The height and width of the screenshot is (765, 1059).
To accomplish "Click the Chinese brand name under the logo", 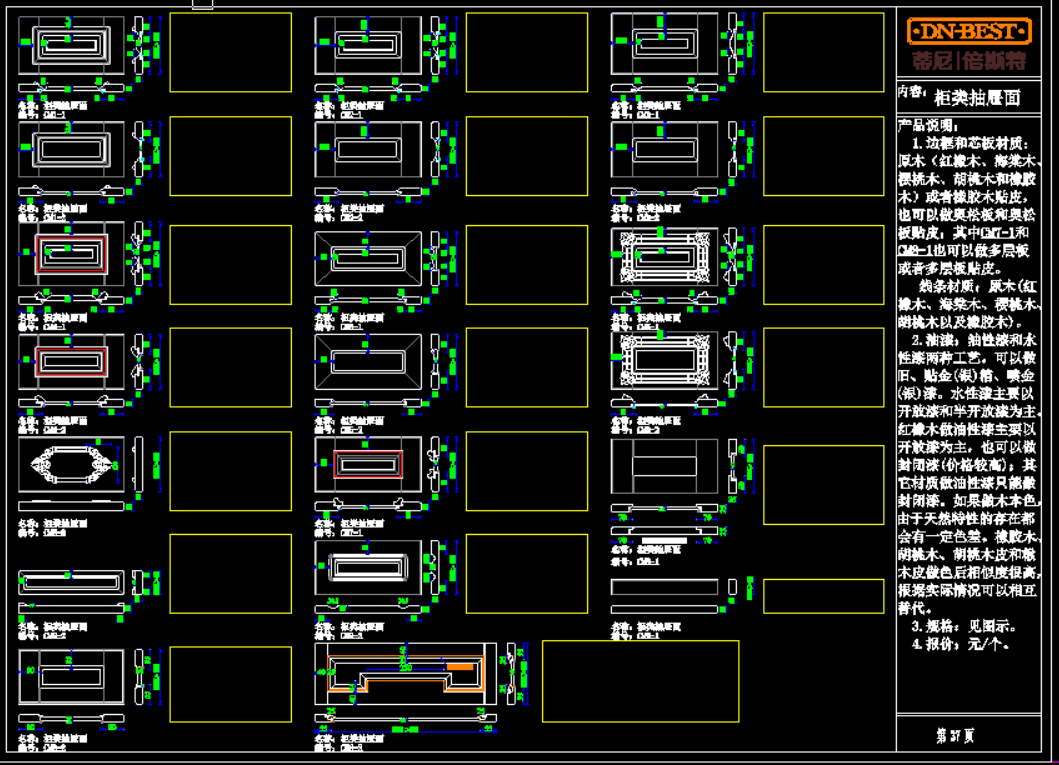I will point(968,61).
